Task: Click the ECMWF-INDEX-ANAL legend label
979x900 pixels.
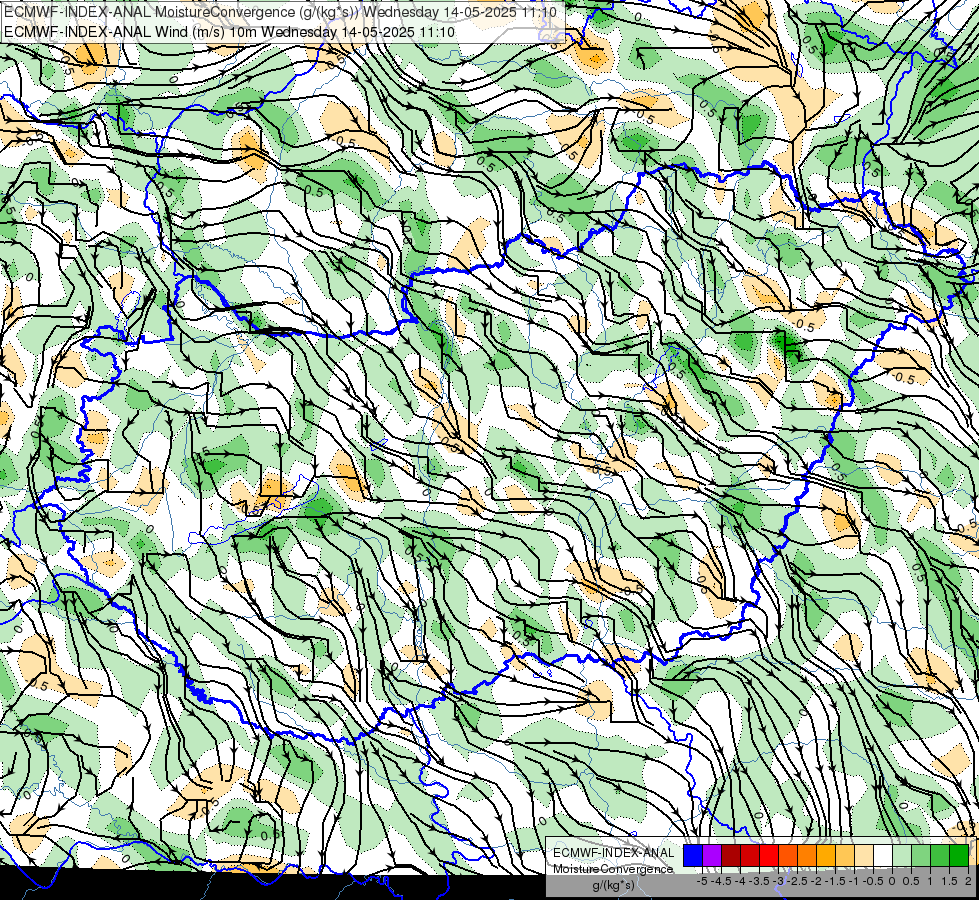Action: click(x=613, y=853)
